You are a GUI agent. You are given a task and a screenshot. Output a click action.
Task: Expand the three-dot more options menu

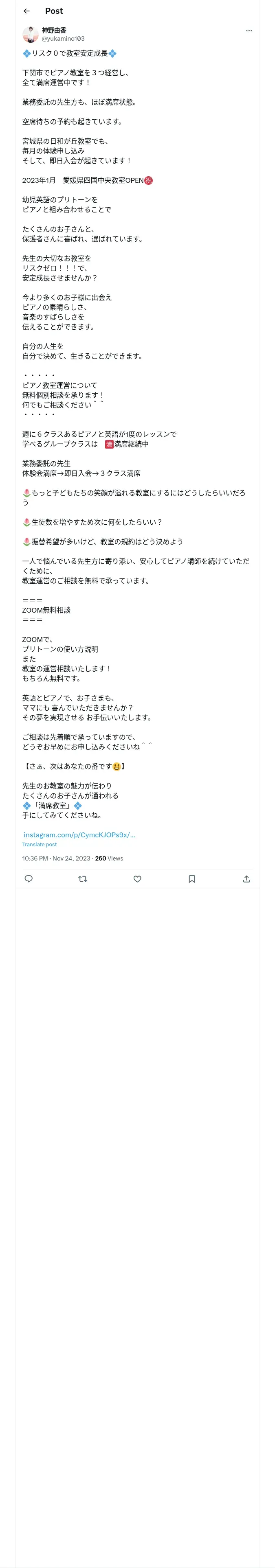[x=249, y=31]
